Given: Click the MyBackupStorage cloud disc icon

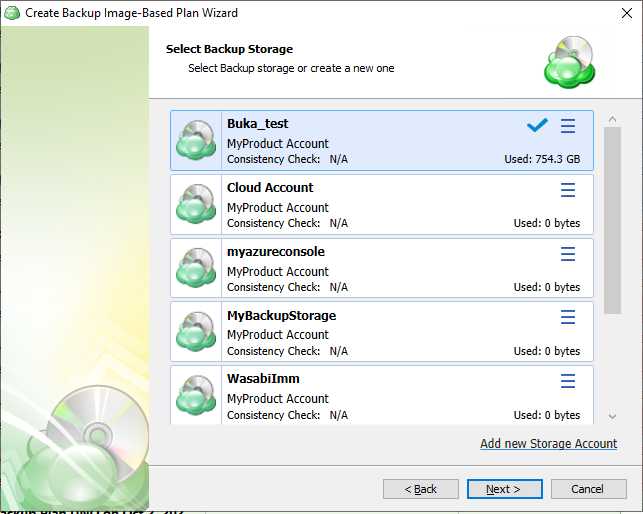Looking at the screenshot, I should click(x=197, y=333).
